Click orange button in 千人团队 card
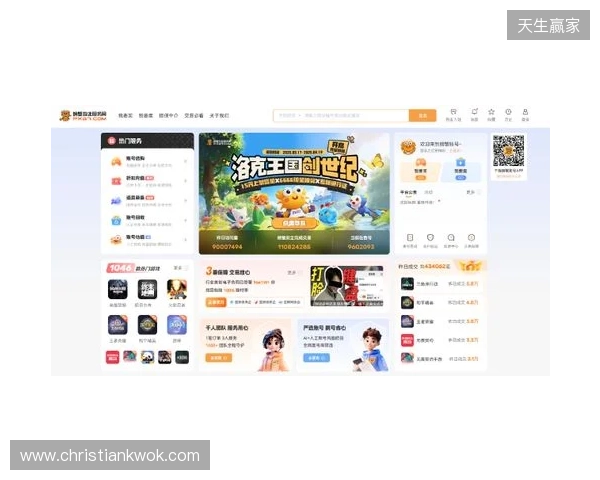This screenshot has width=600, height=480. 218,358
